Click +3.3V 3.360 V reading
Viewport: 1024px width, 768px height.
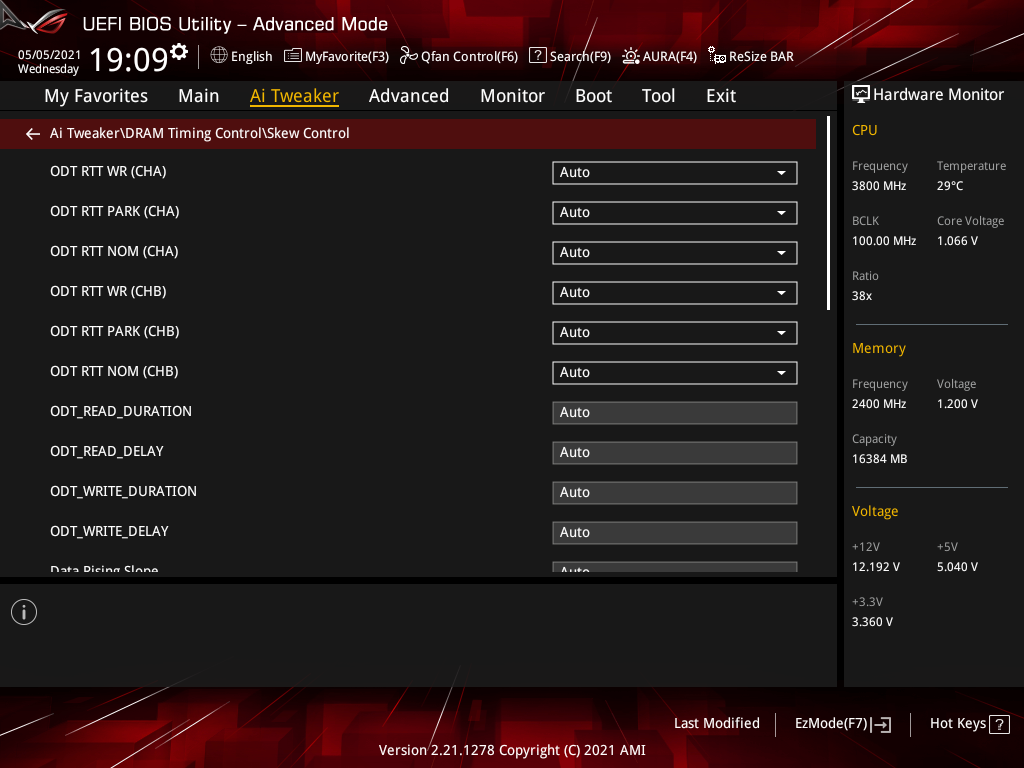pyautogui.click(x=872, y=622)
